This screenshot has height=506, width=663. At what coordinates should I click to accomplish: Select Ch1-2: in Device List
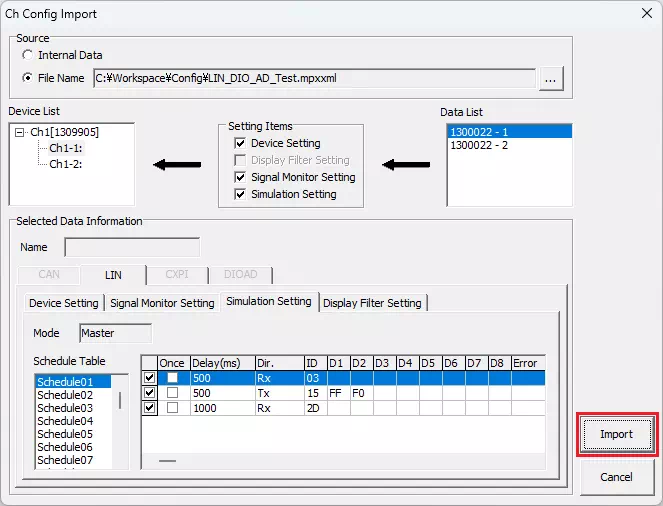[66, 164]
